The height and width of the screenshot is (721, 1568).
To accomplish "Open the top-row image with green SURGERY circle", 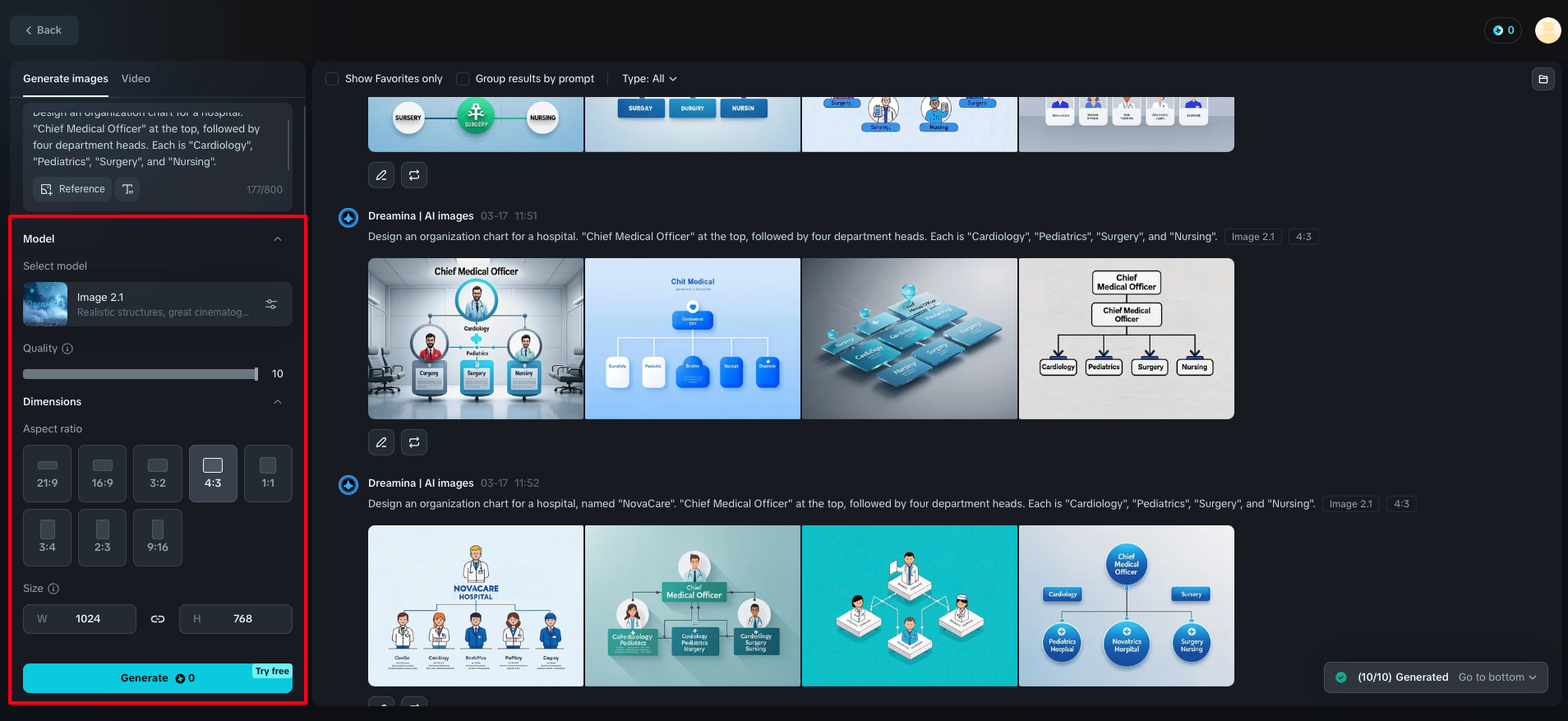I will (476, 124).
